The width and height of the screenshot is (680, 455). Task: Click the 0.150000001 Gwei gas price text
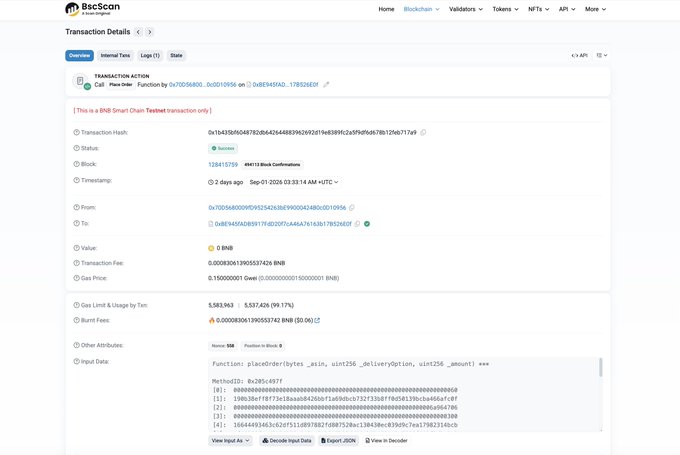(232, 278)
